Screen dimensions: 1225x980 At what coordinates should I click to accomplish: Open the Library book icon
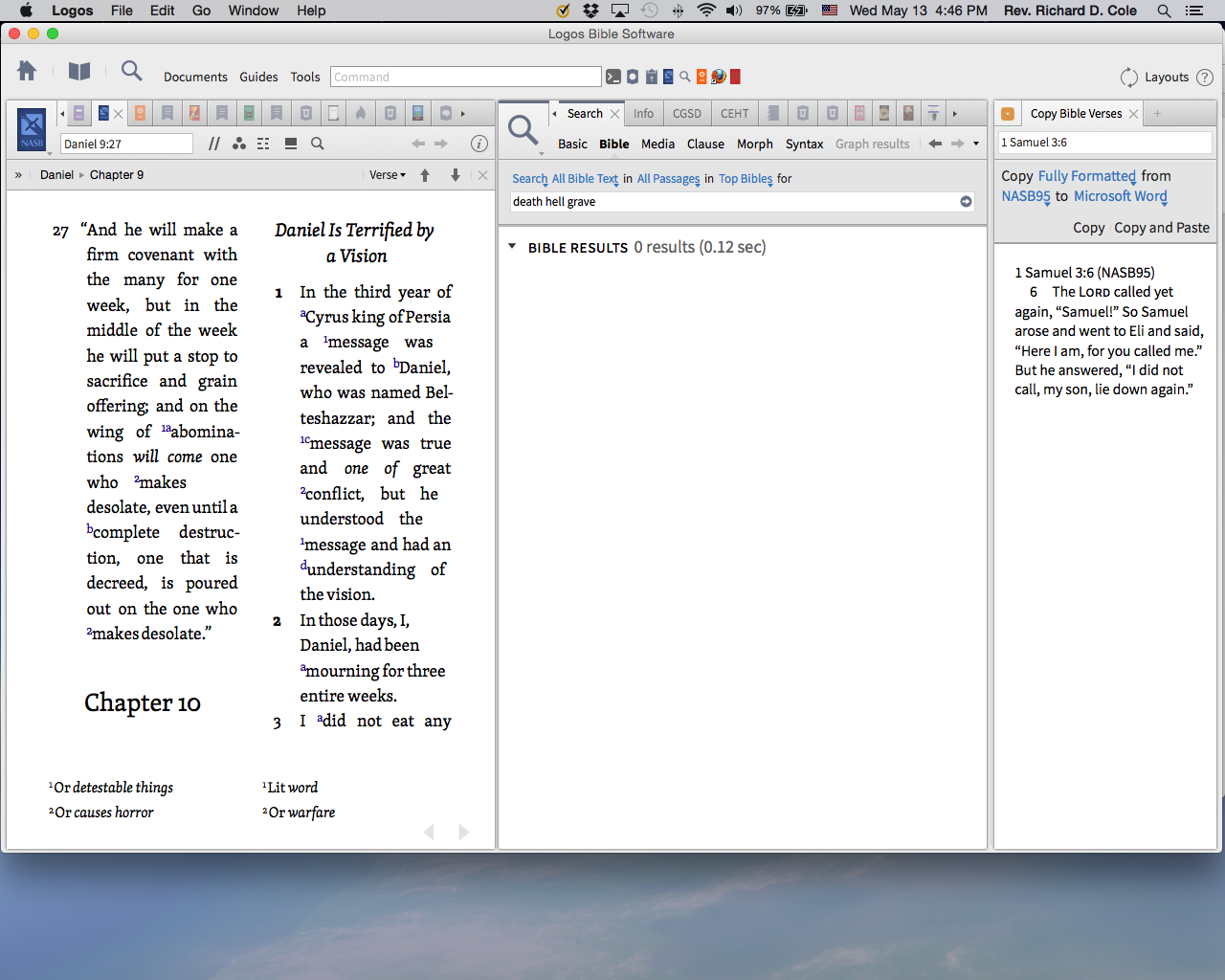click(79, 71)
